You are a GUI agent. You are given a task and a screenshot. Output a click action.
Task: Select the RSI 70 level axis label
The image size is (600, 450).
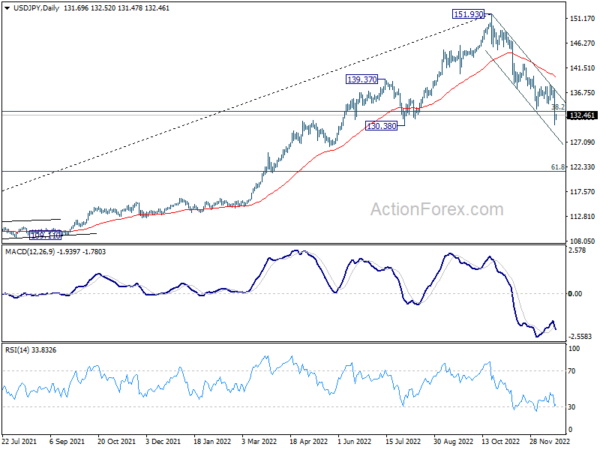[x=574, y=371]
